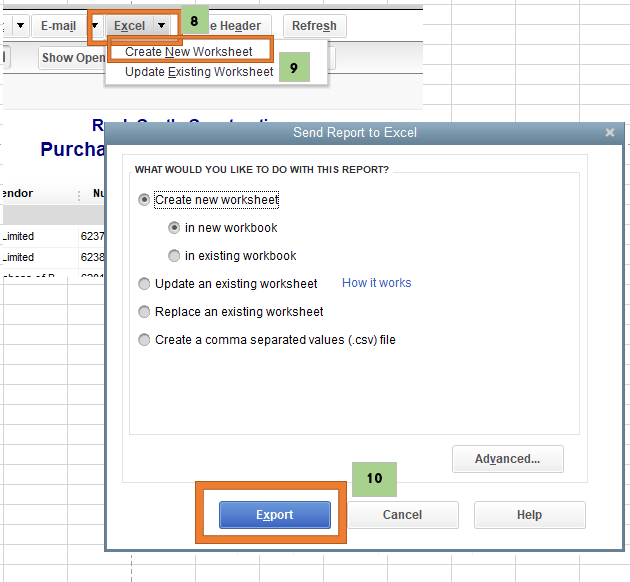The image size is (630, 582).
Task: Expand the E-mail dropdown arrow
Action: (x=95, y=26)
